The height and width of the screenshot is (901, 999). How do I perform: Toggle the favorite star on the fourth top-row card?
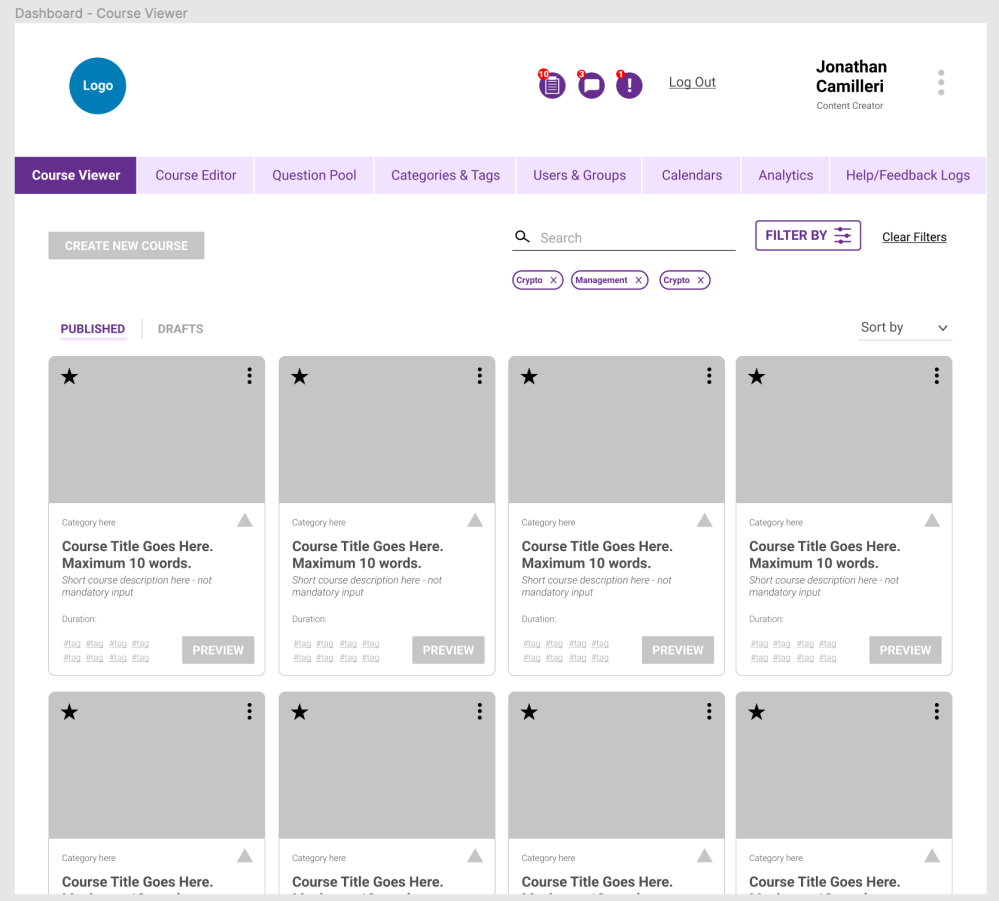(756, 377)
